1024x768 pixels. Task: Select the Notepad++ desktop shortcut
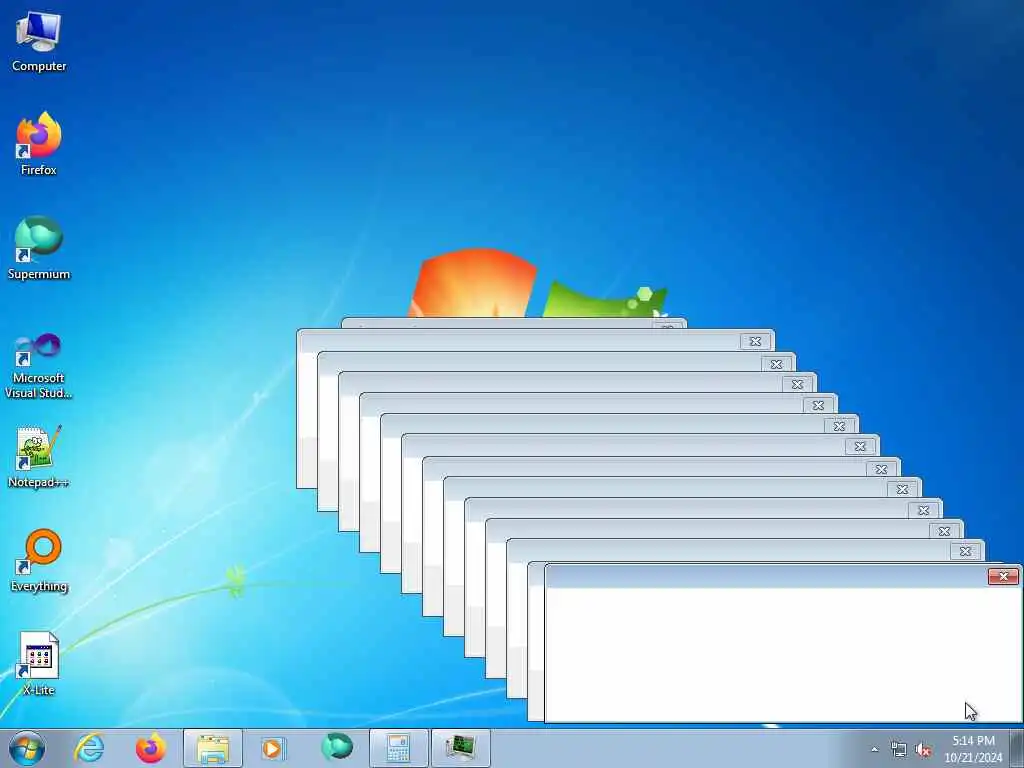pos(39,457)
